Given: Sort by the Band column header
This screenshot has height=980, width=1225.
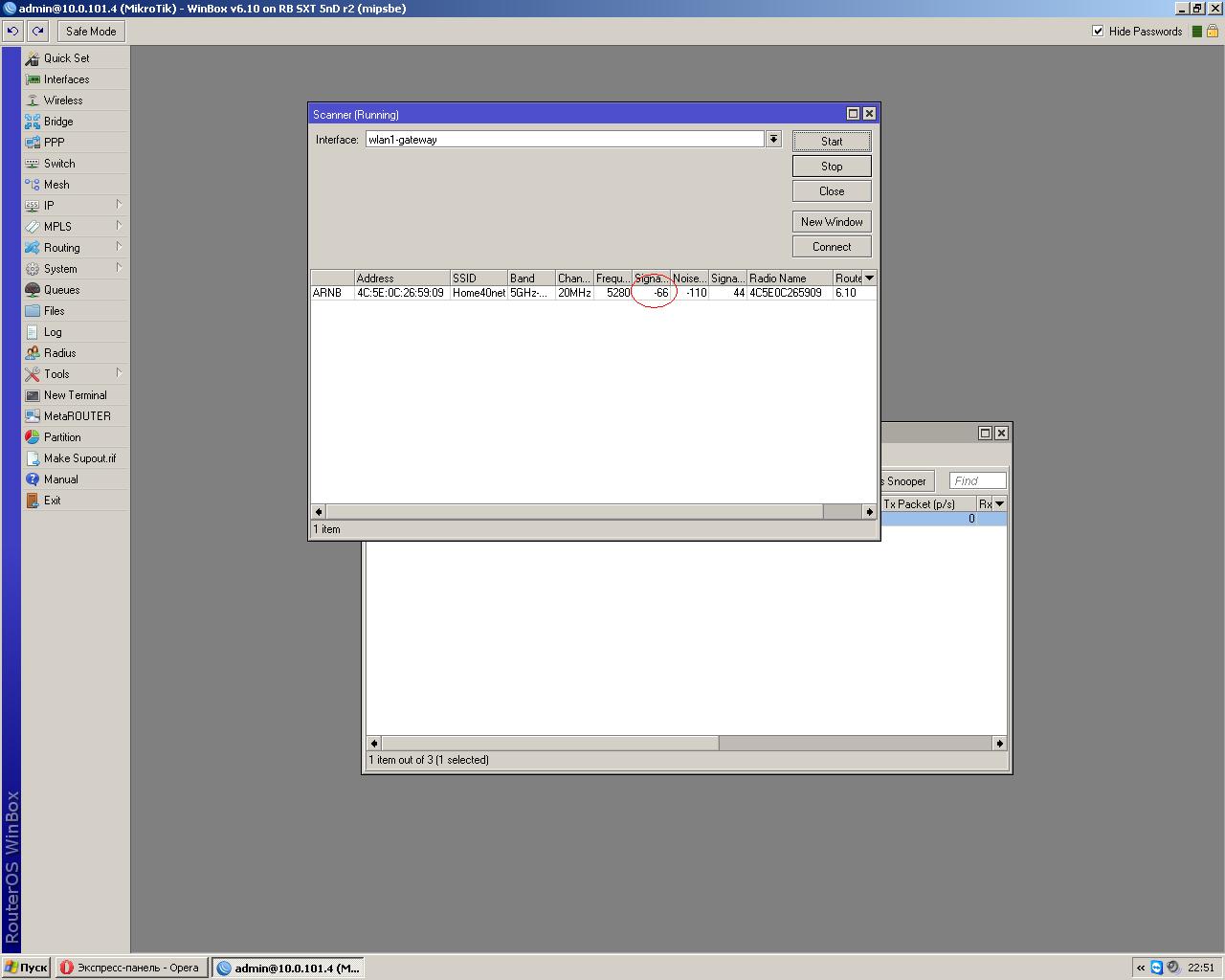Looking at the screenshot, I should pos(531,278).
